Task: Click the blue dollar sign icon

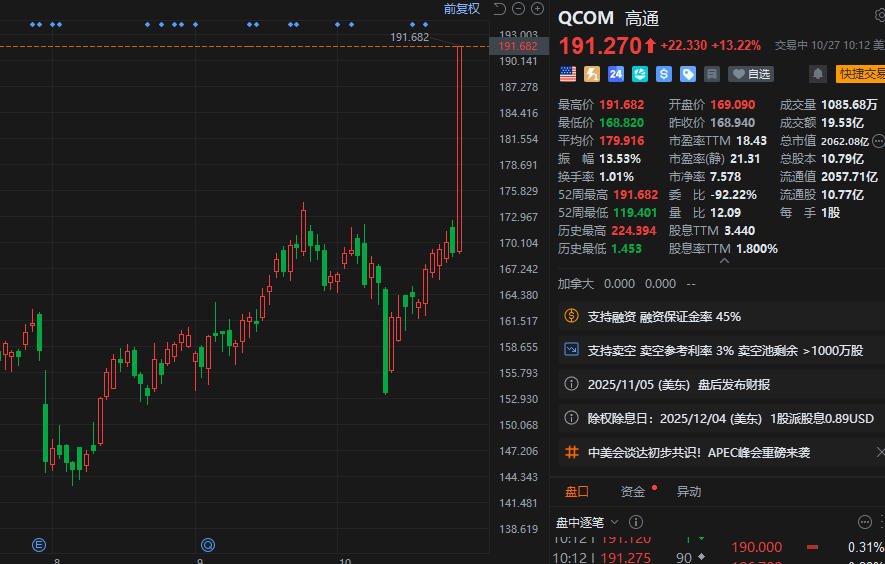Action: coord(664,74)
